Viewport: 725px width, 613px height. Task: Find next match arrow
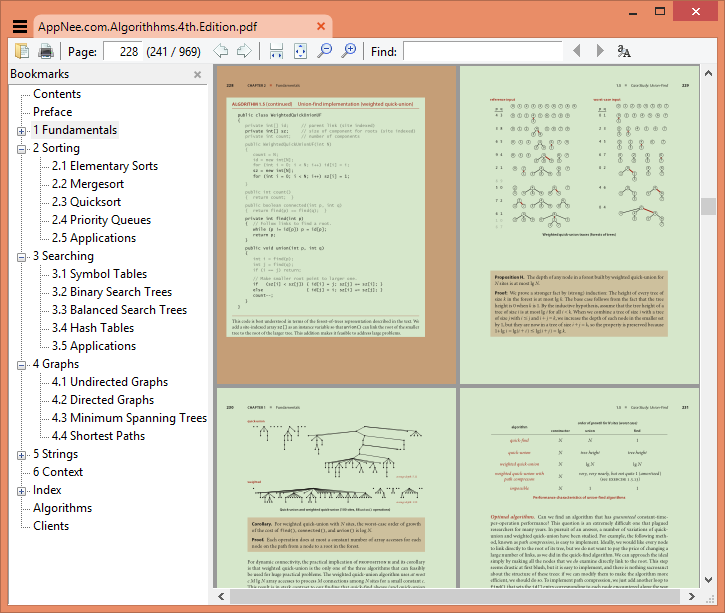[x=600, y=50]
